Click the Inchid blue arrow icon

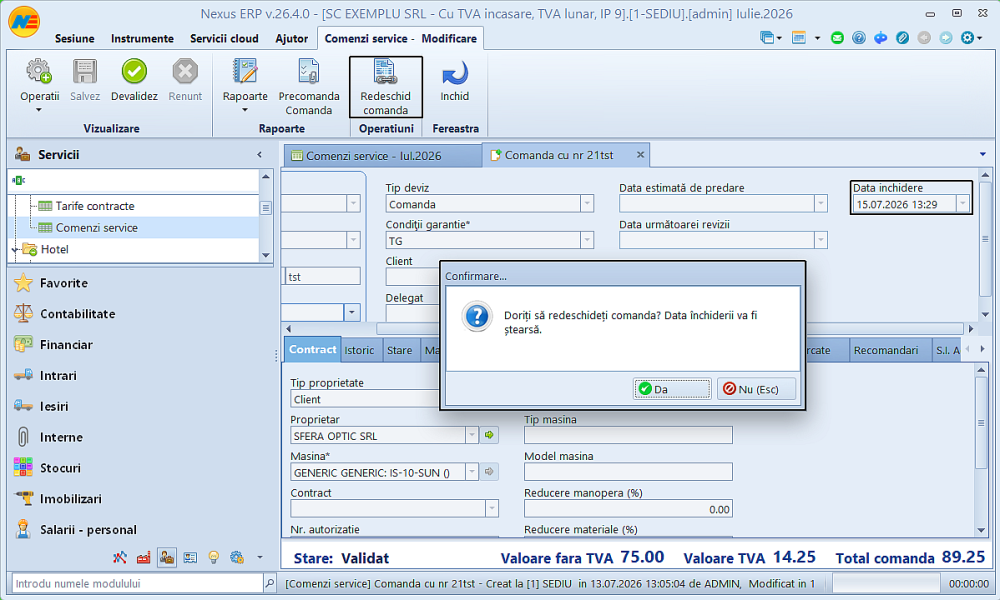tap(454, 73)
